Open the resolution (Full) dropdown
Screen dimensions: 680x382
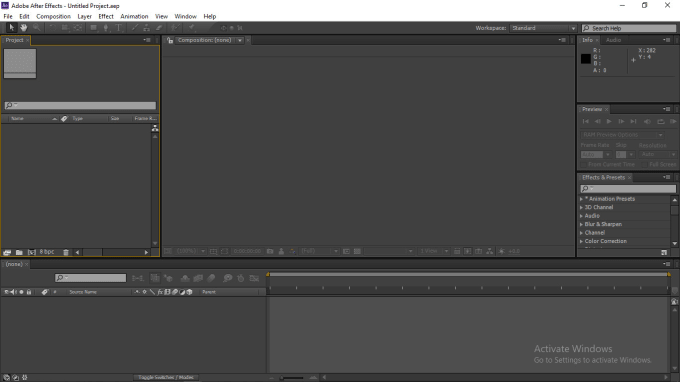pyautogui.click(x=319, y=251)
